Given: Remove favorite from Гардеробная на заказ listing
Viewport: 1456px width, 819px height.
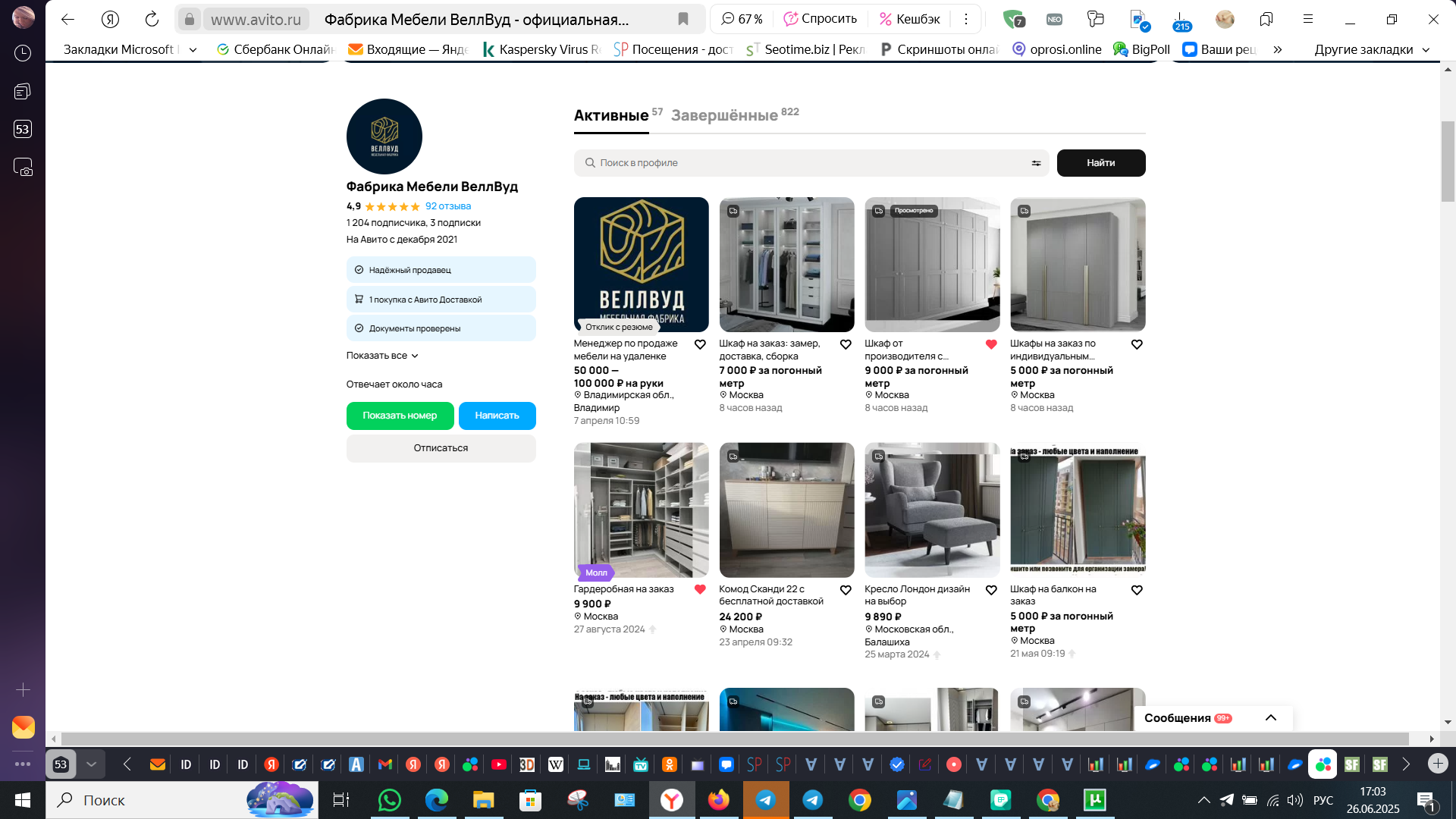Looking at the screenshot, I should pos(700,590).
